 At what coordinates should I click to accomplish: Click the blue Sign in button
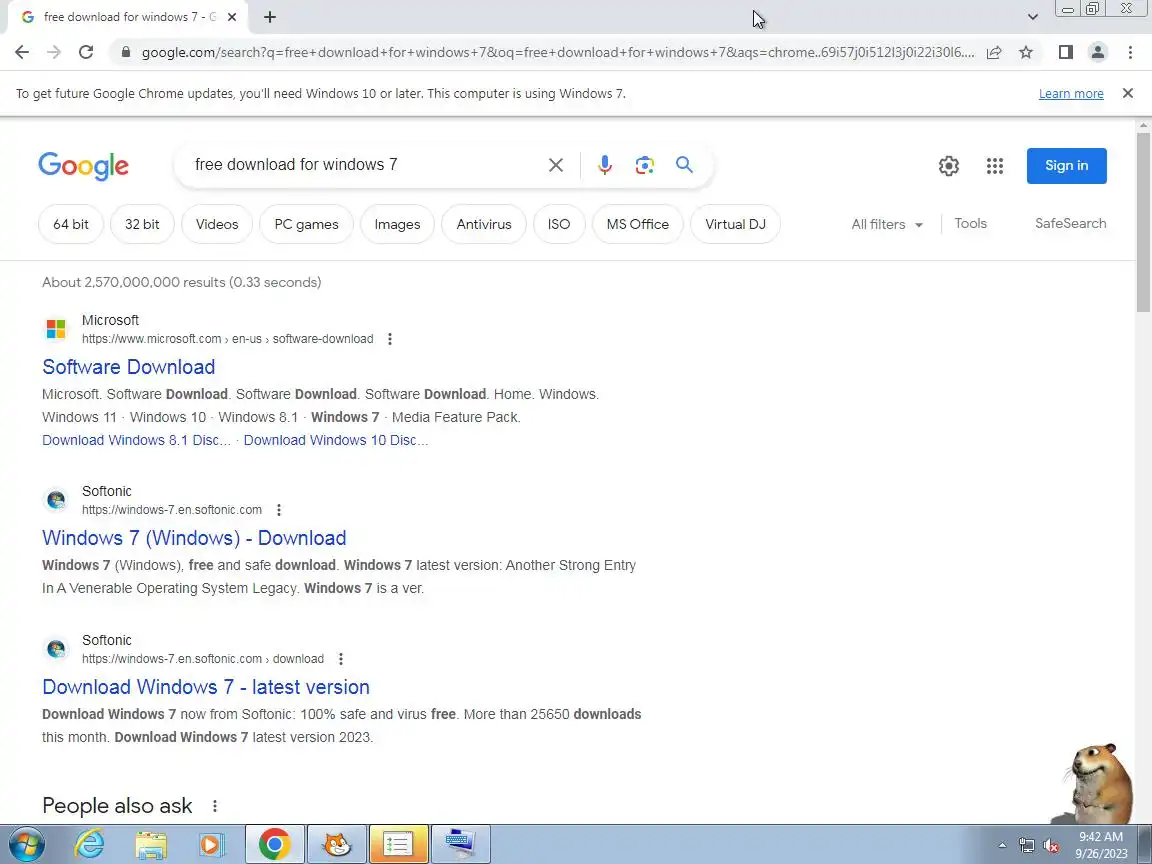point(1066,165)
